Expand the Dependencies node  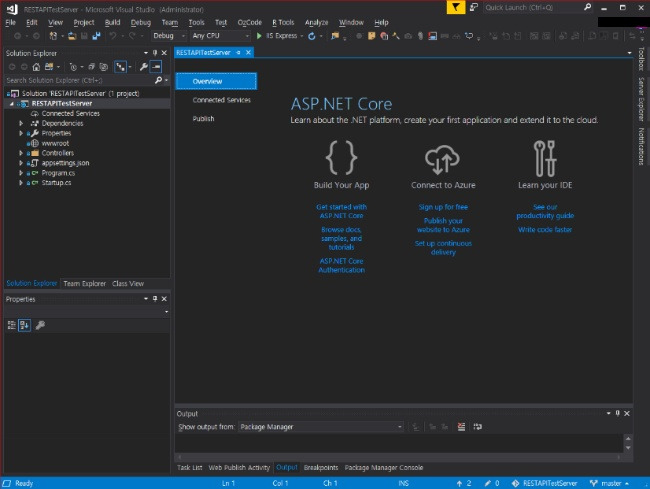coord(21,123)
